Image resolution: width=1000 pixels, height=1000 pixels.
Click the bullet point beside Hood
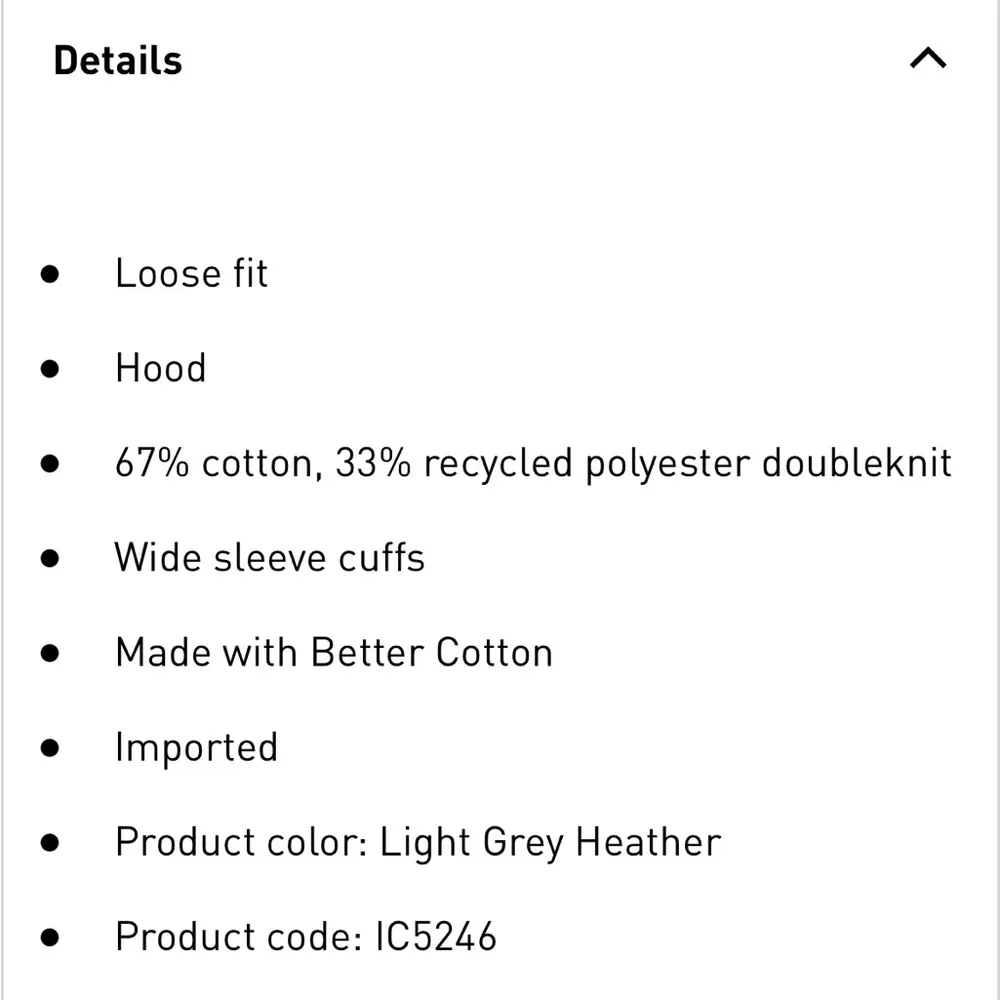click(50, 368)
